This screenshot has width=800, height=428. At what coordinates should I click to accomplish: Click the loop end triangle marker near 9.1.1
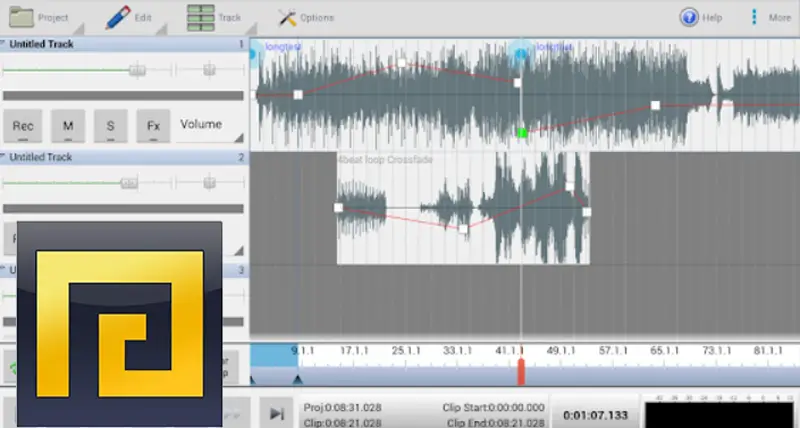(298, 380)
